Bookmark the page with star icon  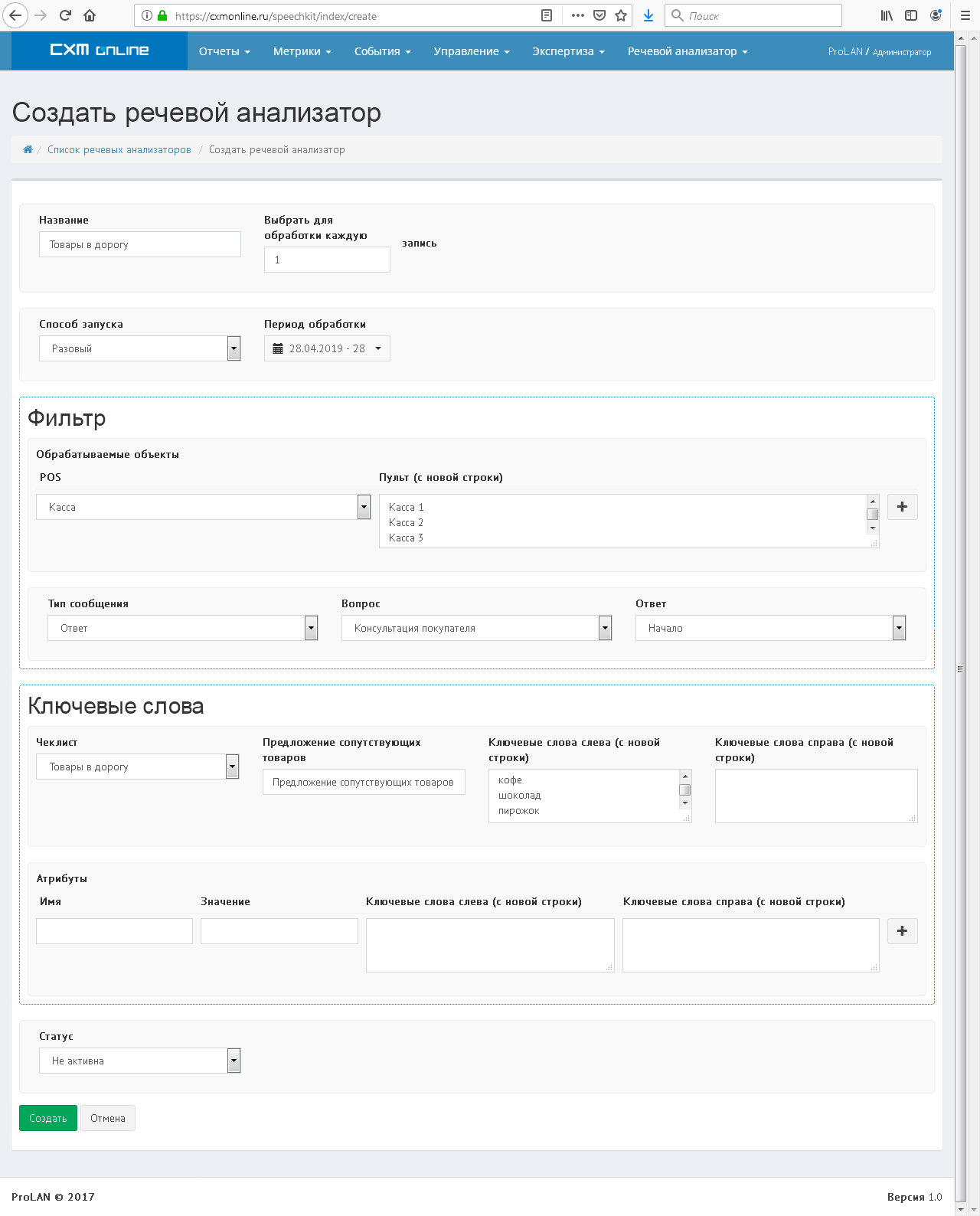[621, 15]
